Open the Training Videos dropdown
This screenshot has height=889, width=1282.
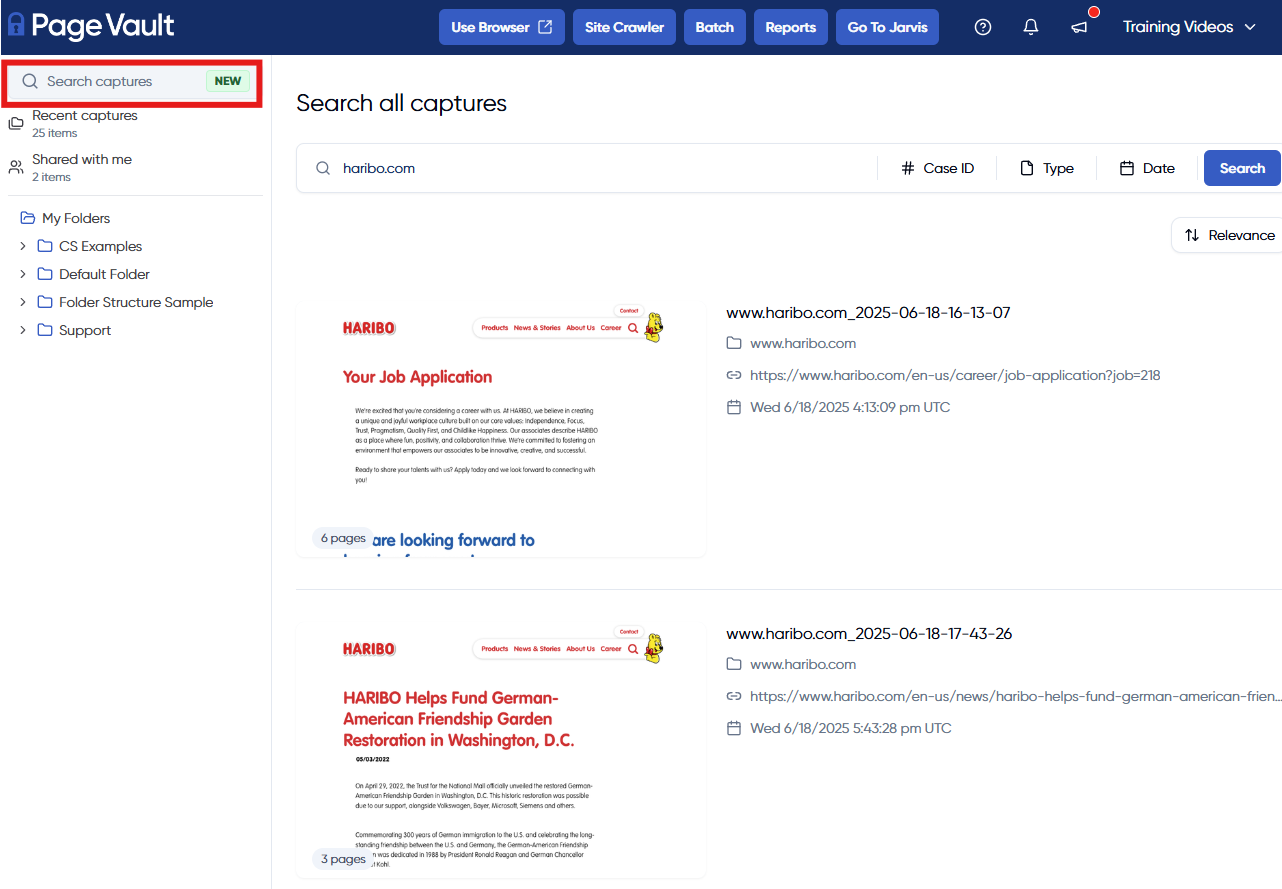click(1189, 27)
